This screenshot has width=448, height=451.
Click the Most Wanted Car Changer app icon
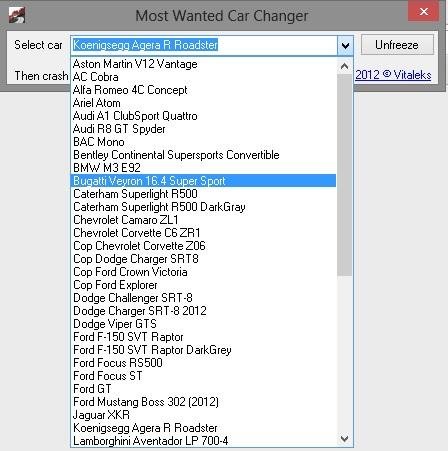pos(17,15)
